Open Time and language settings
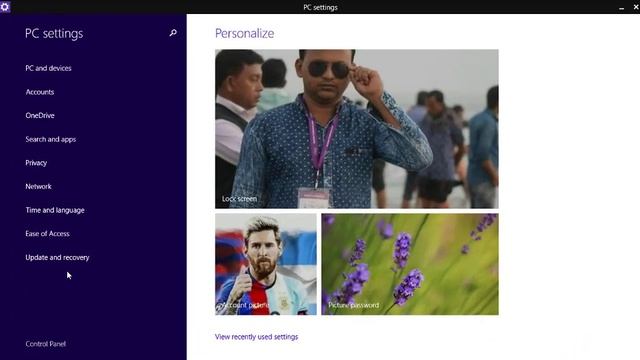Image resolution: width=640 pixels, height=360 pixels. coord(55,210)
